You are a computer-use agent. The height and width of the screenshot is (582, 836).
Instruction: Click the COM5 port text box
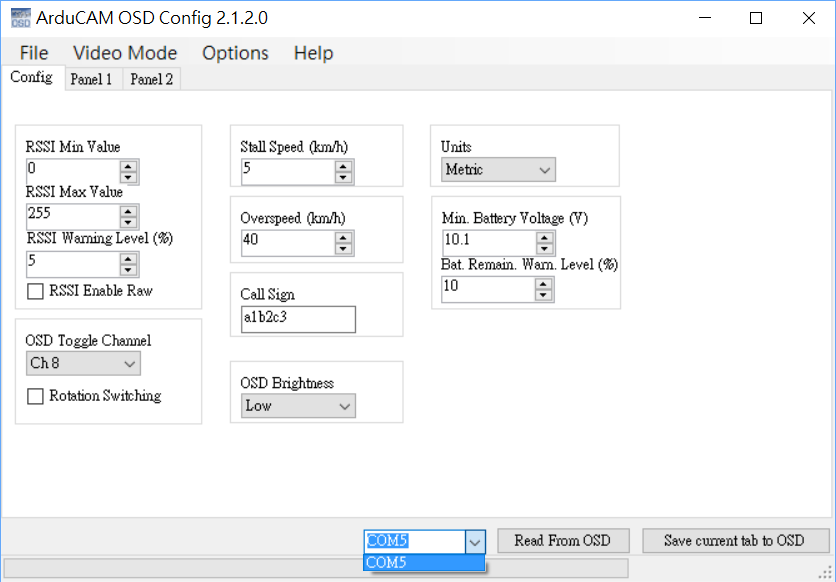pos(415,541)
